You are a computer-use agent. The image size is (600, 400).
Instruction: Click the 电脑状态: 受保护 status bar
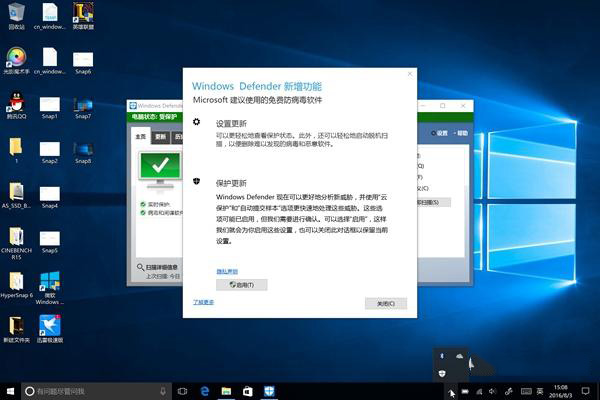click(x=155, y=117)
